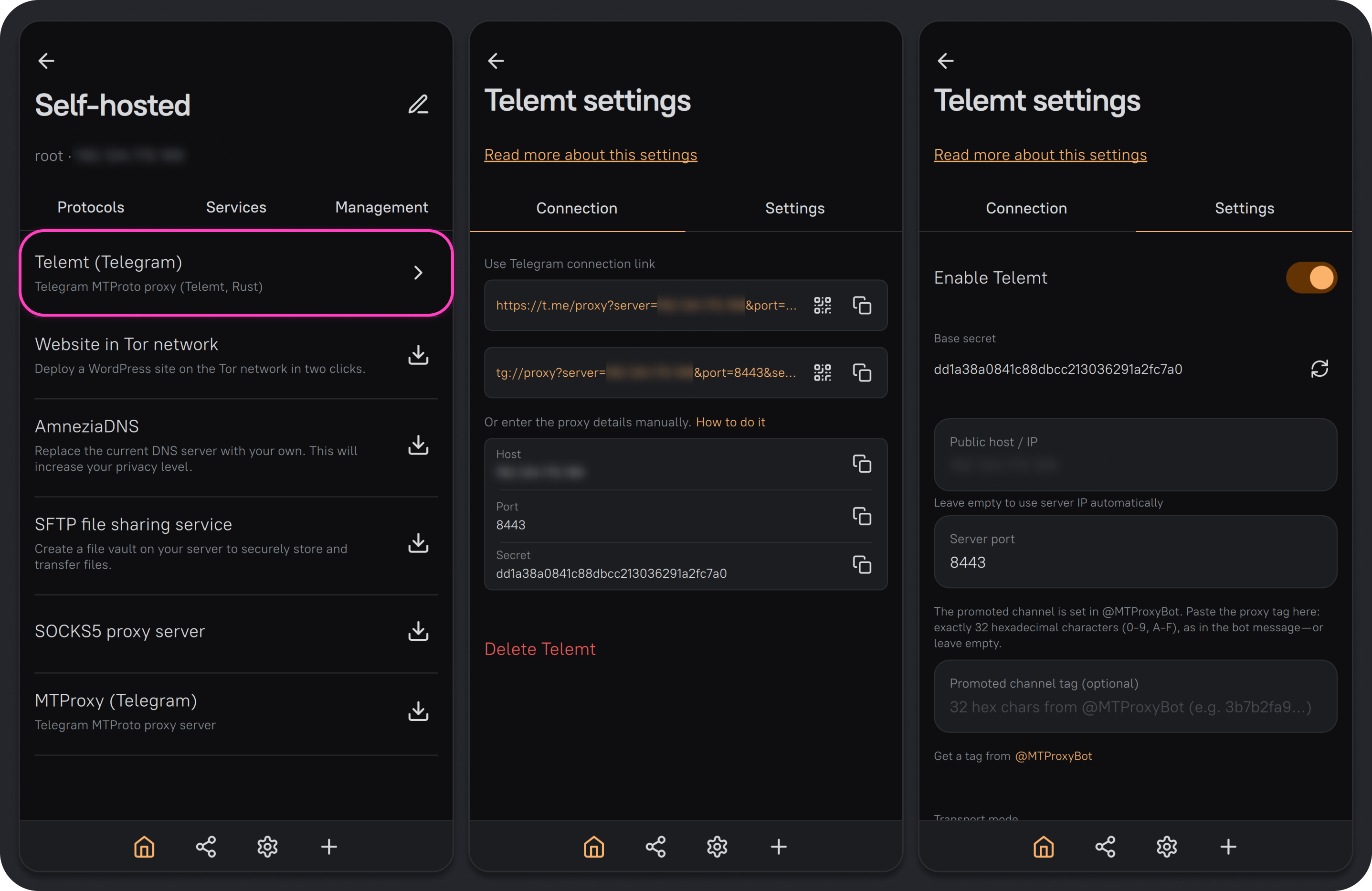Copy the Secret value
1372x891 pixels.
[x=862, y=564]
